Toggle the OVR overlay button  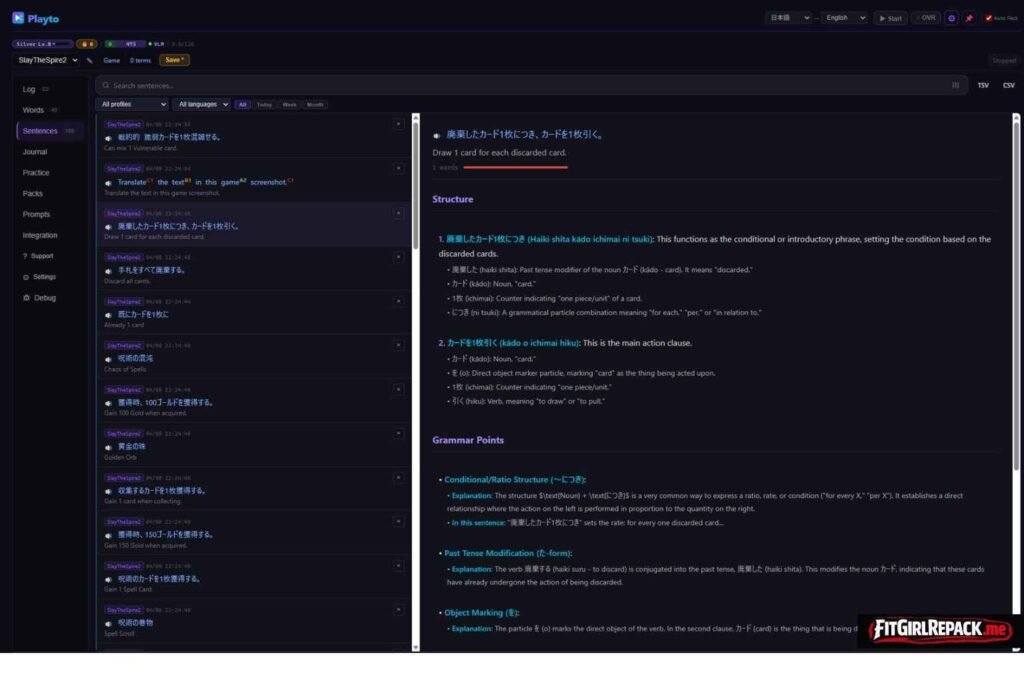pyautogui.click(x=925, y=18)
